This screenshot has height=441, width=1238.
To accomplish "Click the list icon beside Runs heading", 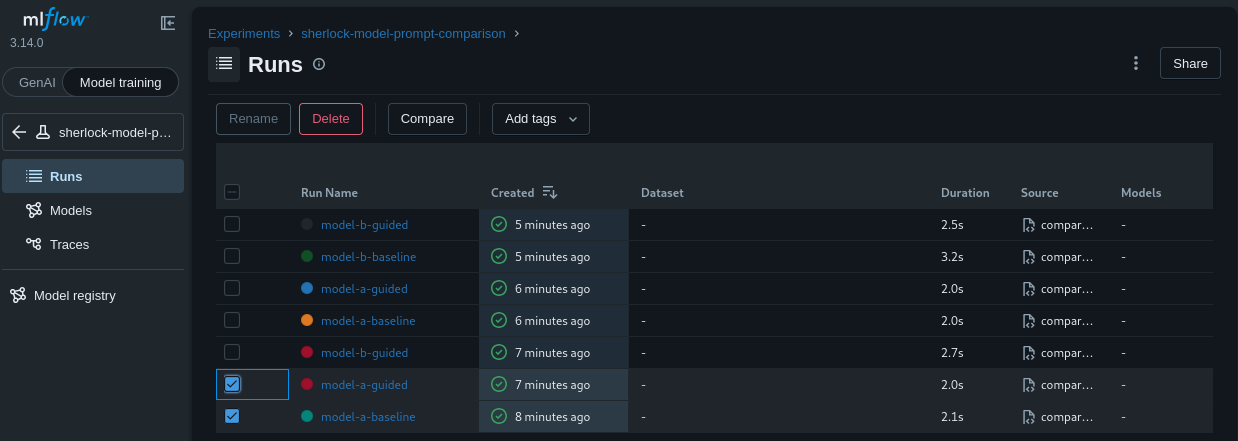I will click(x=224, y=64).
